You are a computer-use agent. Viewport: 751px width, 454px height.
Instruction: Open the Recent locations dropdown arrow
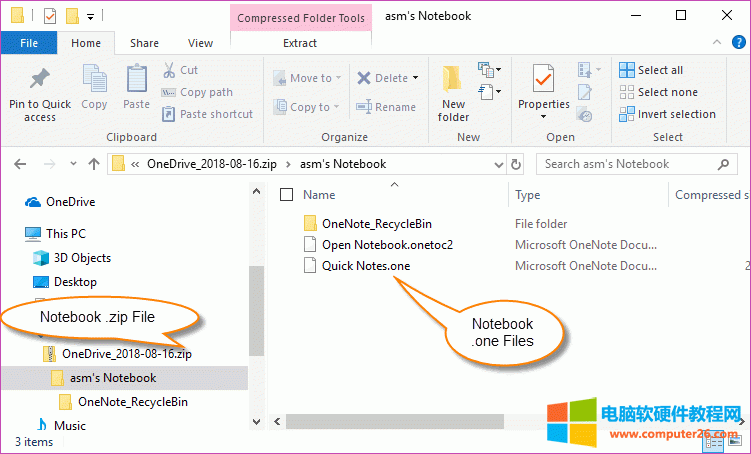(x=71, y=164)
